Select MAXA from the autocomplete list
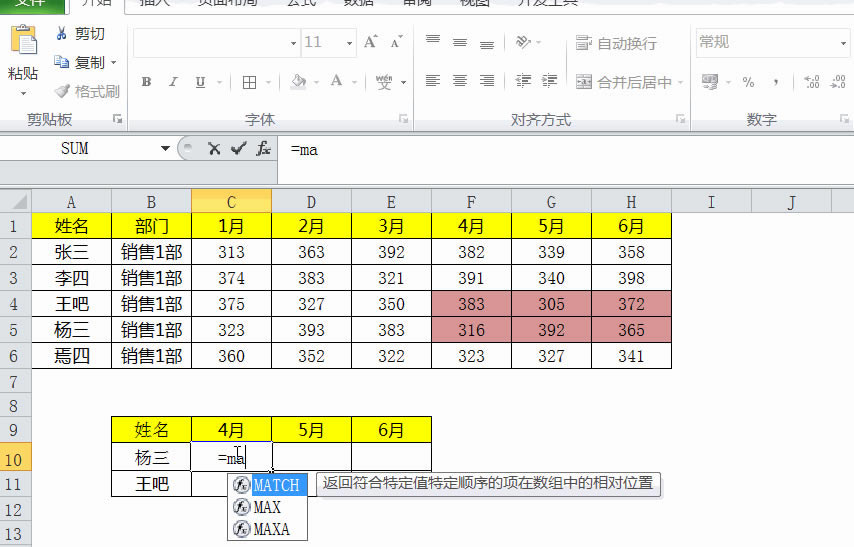The height and width of the screenshot is (547, 854). 267,529
